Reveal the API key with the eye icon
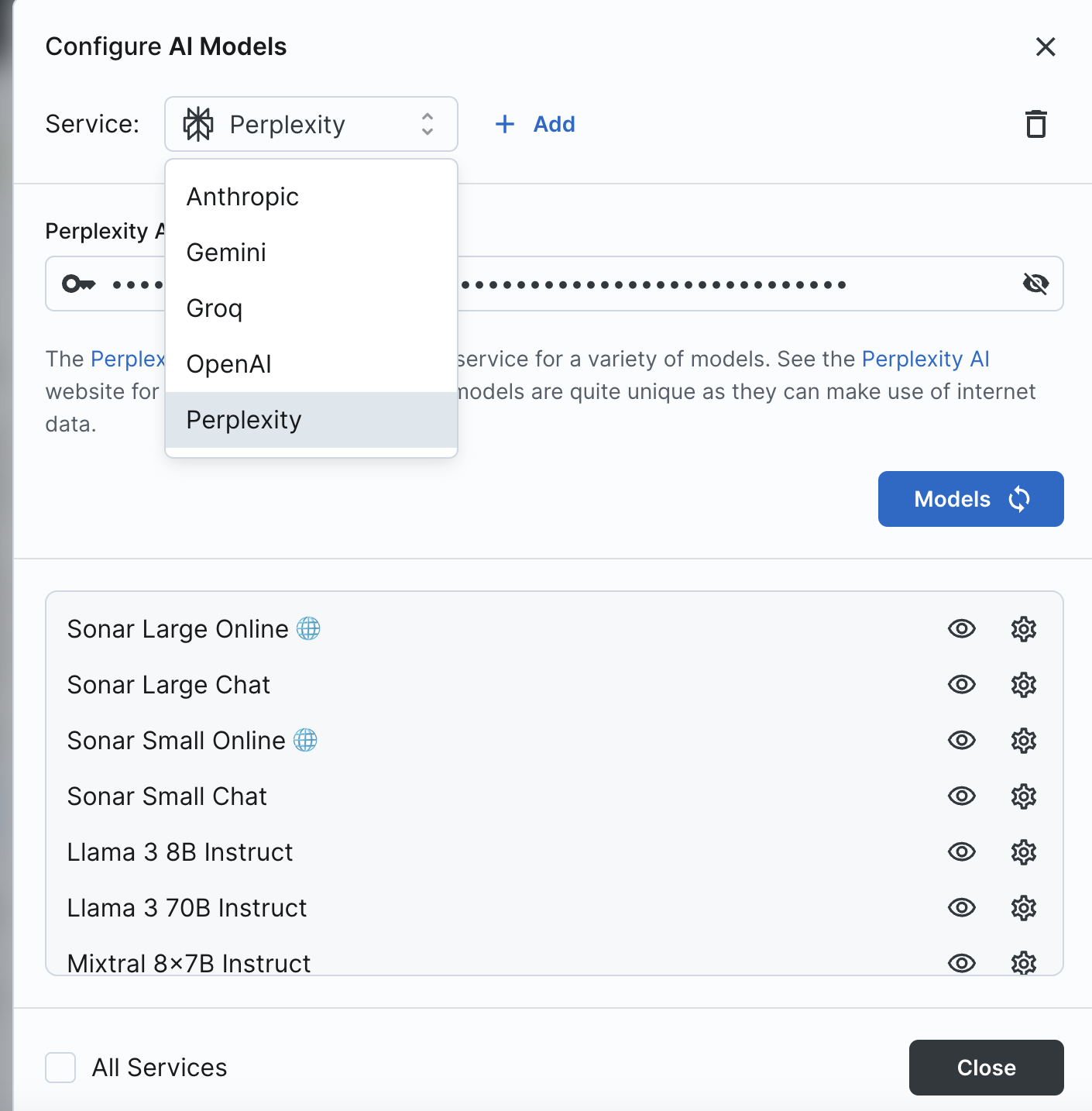Viewport: 1092px width, 1111px height. point(1035,284)
